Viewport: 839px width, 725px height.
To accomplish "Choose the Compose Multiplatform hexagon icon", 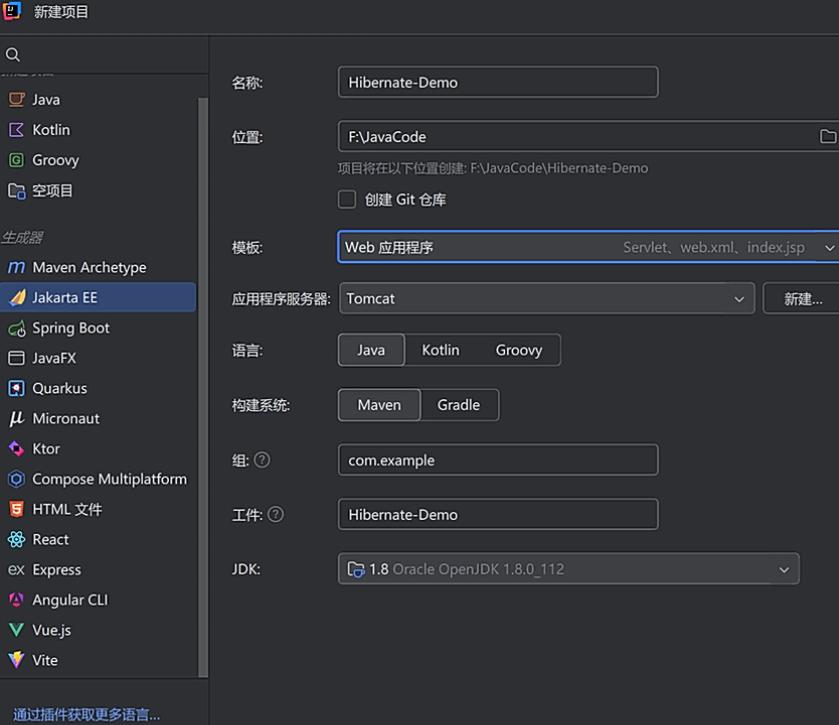I will pyautogui.click(x=17, y=479).
